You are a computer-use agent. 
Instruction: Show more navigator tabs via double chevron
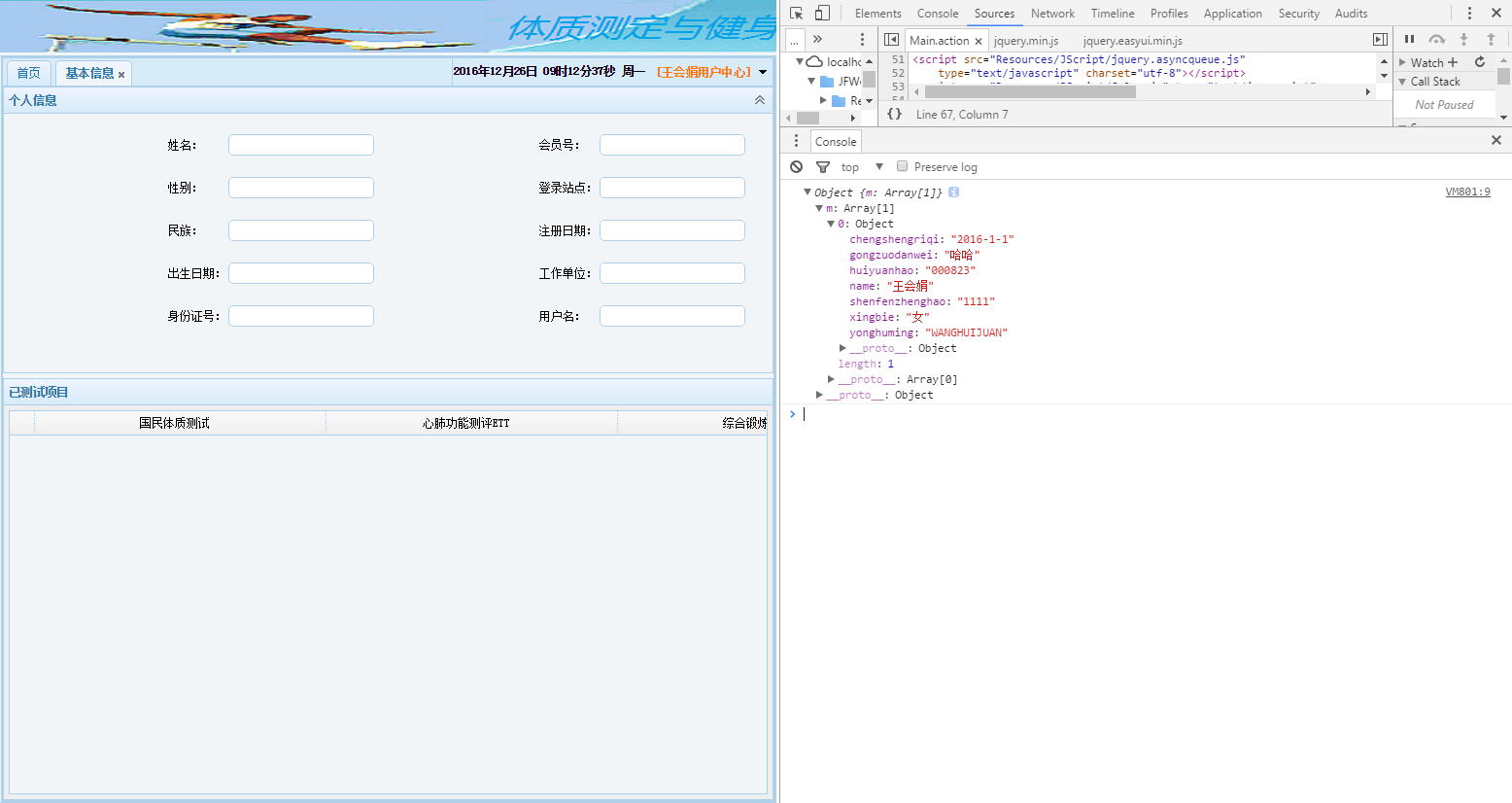coord(817,39)
